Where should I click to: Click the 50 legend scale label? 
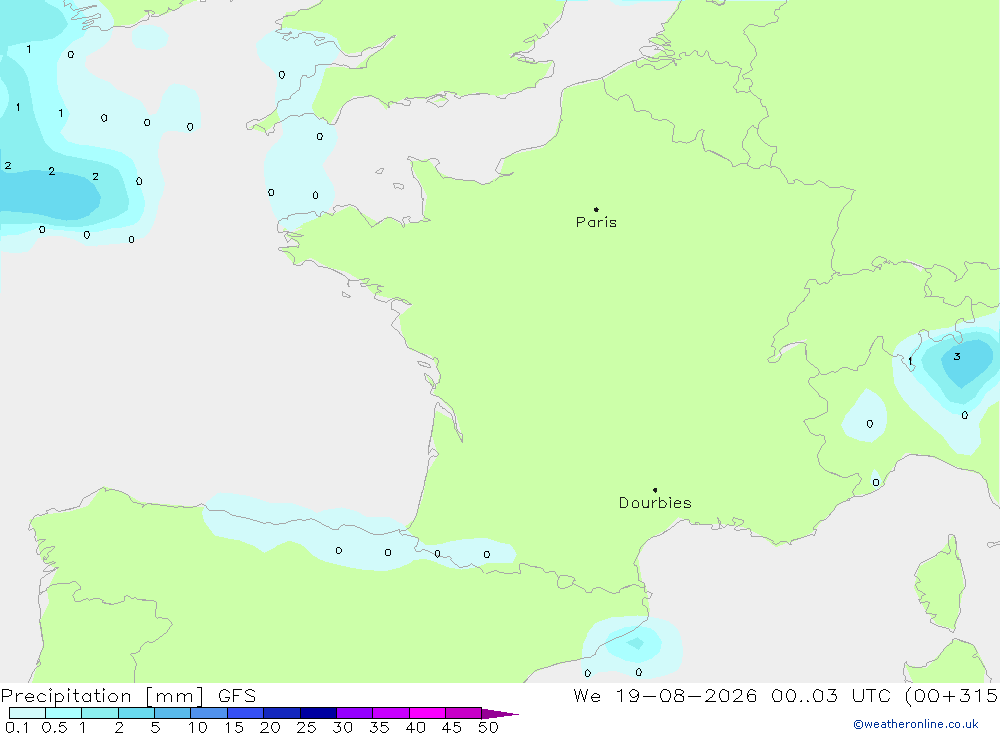point(488,727)
